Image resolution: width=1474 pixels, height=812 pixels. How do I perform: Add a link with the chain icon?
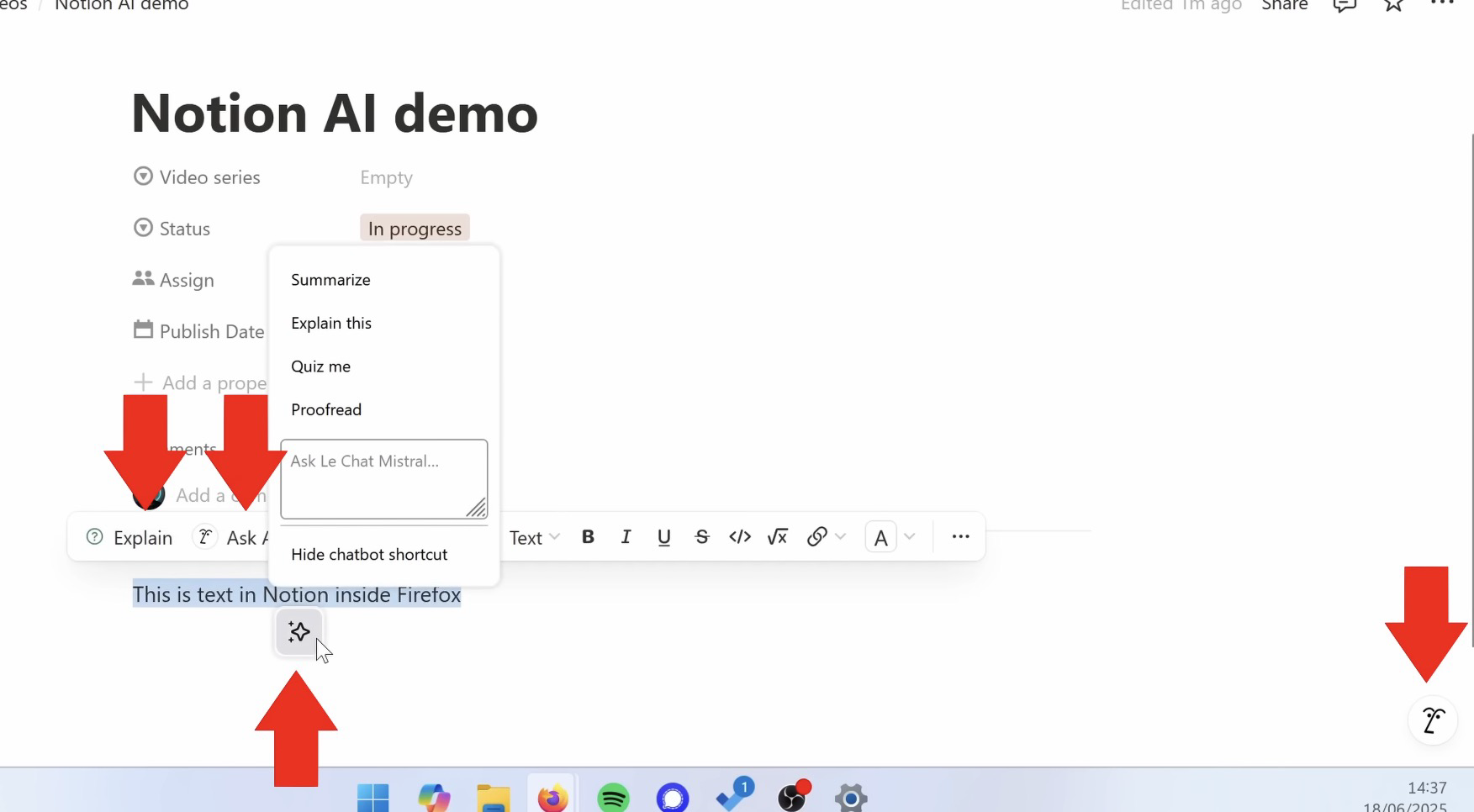[x=816, y=536]
